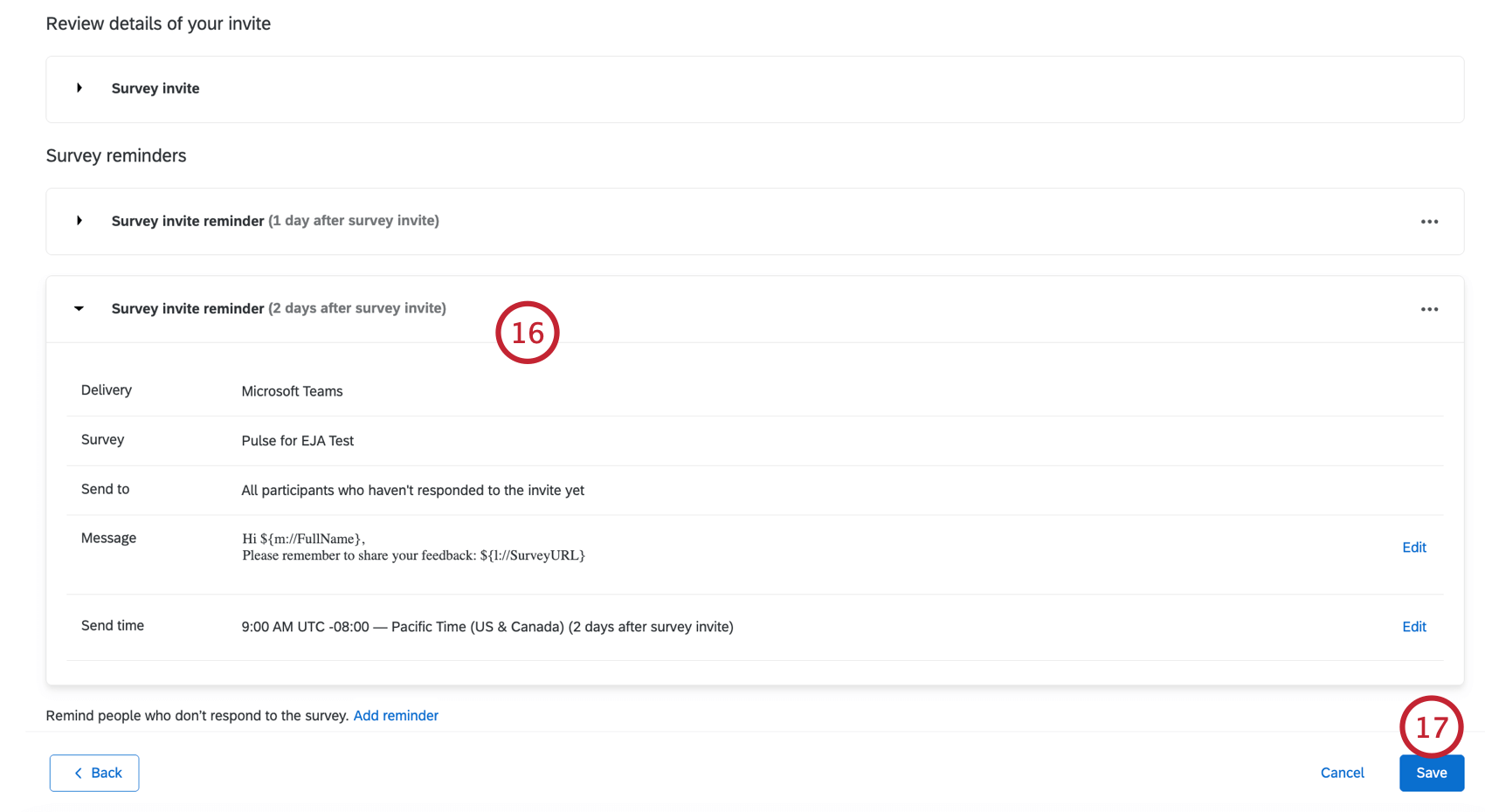Select the reminder message preview text
The image size is (1485, 812).
pyautogui.click(x=413, y=547)
